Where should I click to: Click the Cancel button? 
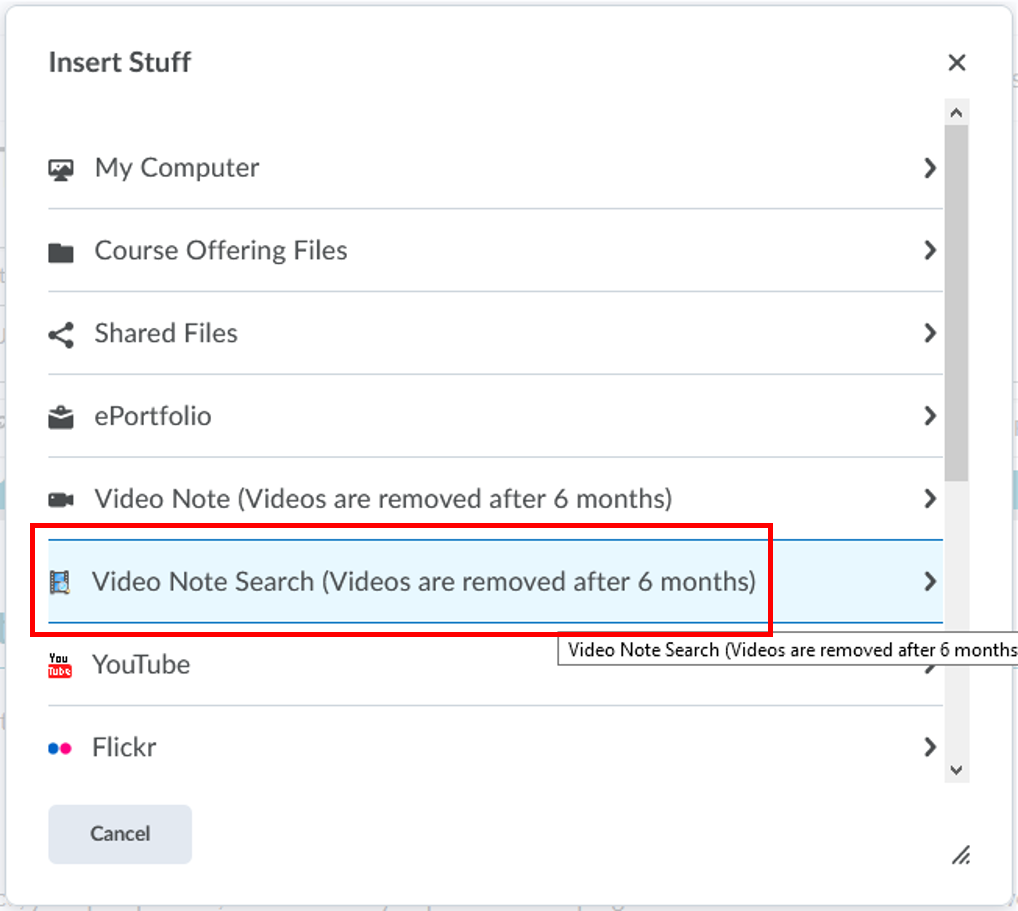119,834
